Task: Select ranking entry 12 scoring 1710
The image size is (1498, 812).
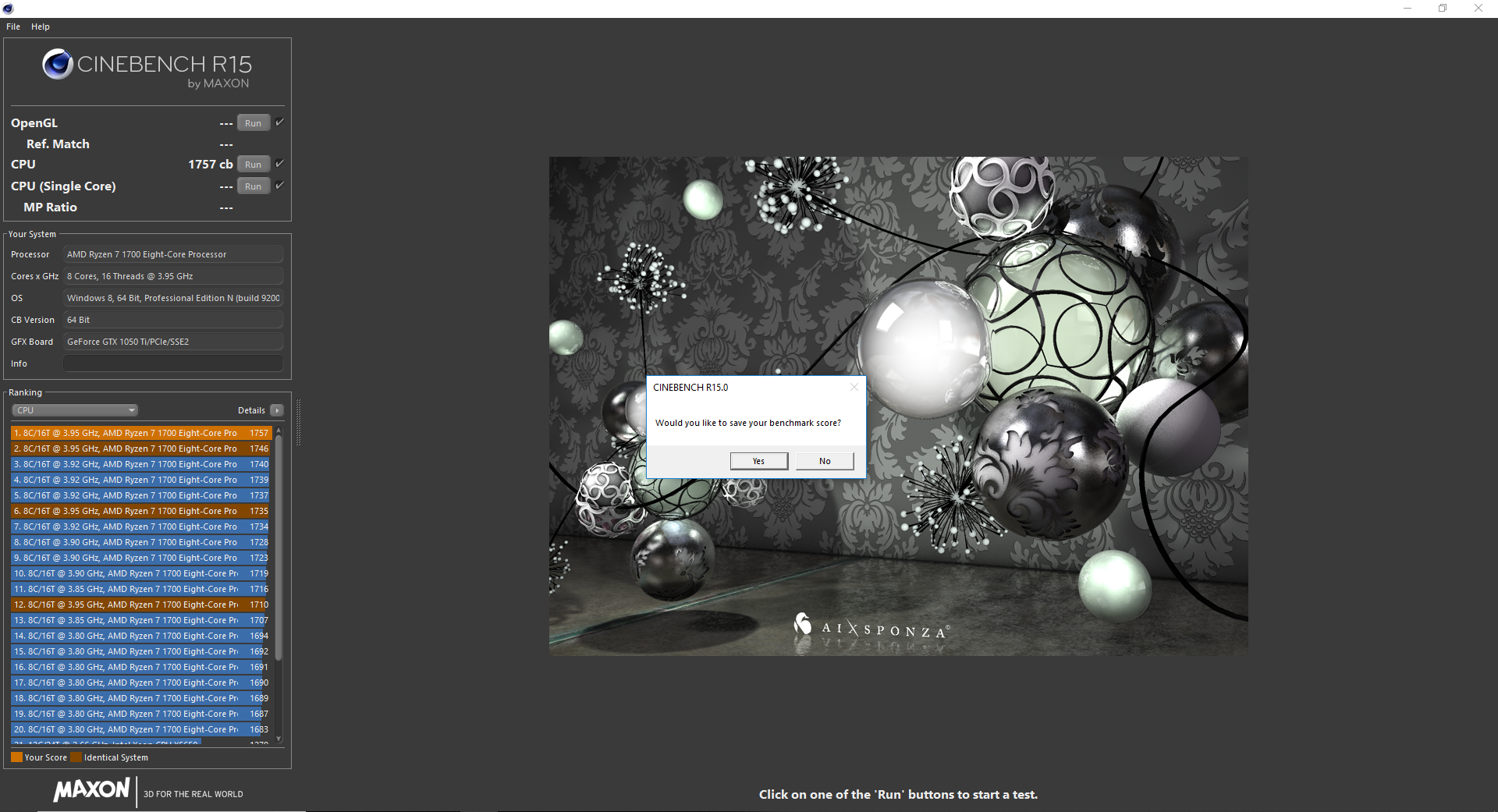Action: (x=140, y=605)
